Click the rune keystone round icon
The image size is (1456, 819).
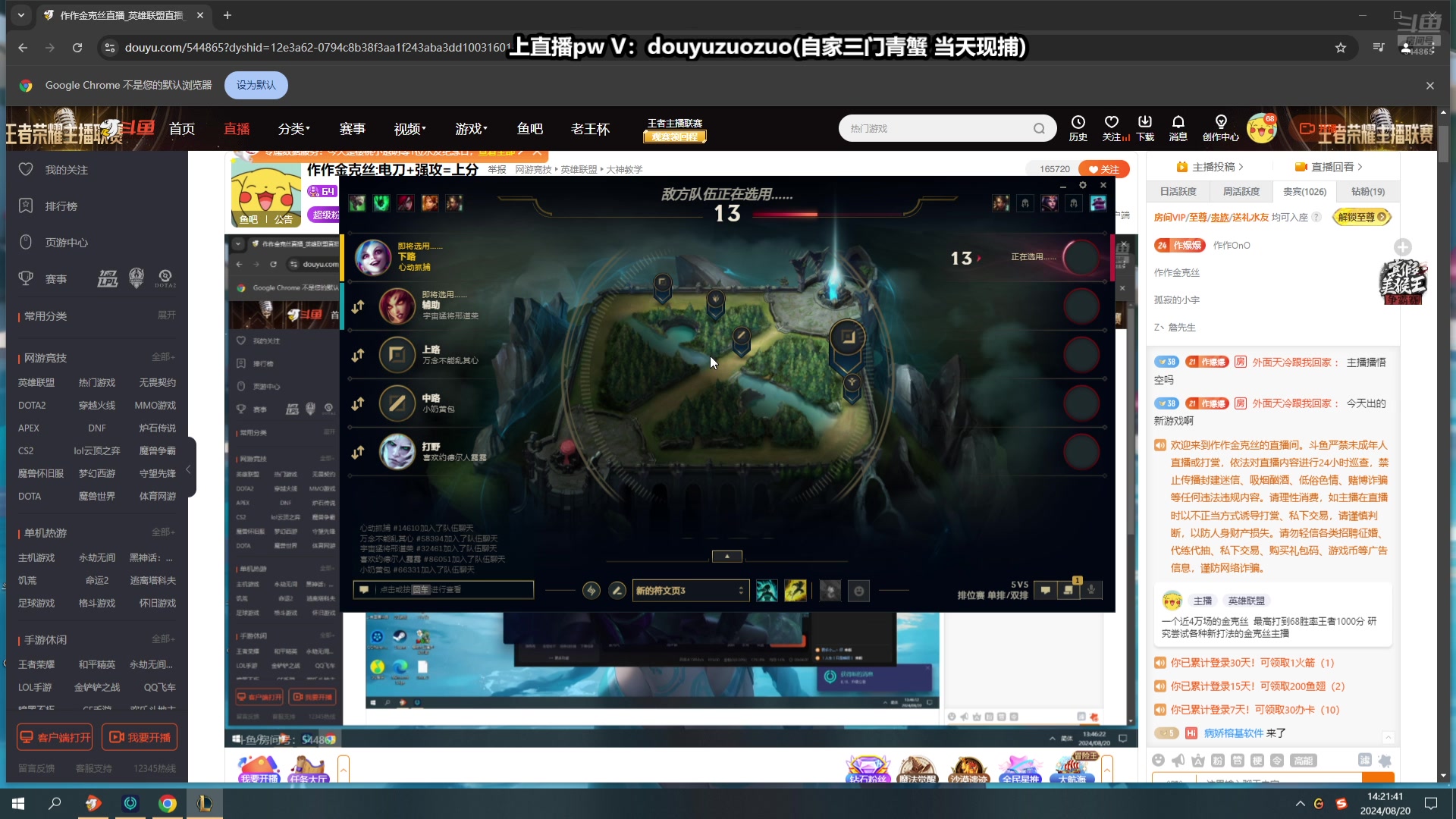pos(591,590)
